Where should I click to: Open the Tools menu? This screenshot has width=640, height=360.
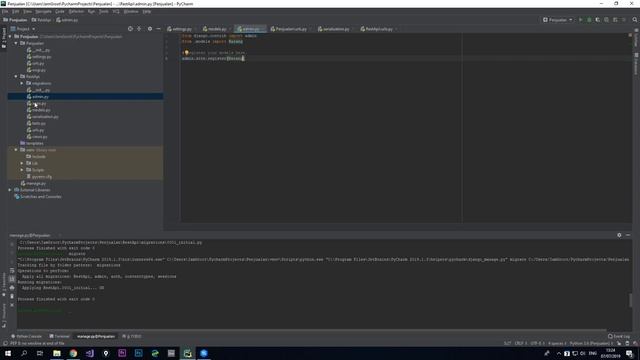pyautogui.click(x=104, y=11)
